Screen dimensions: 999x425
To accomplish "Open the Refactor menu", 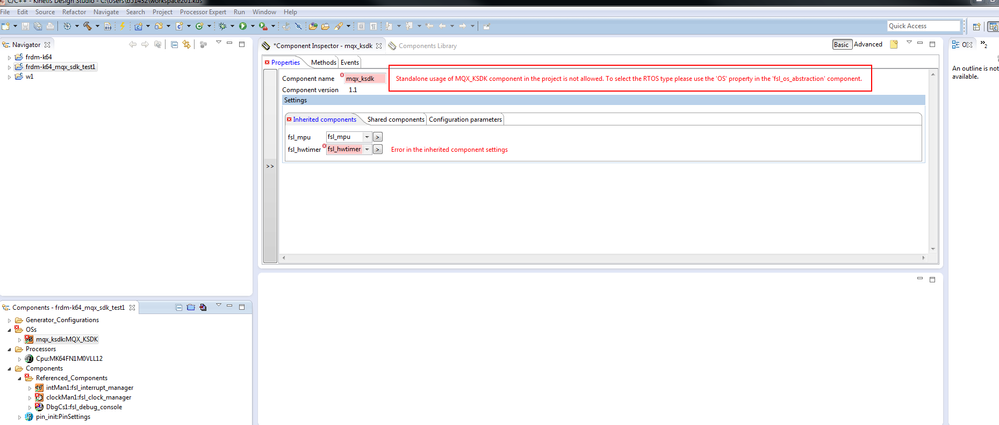I will [x=74, y=12].
